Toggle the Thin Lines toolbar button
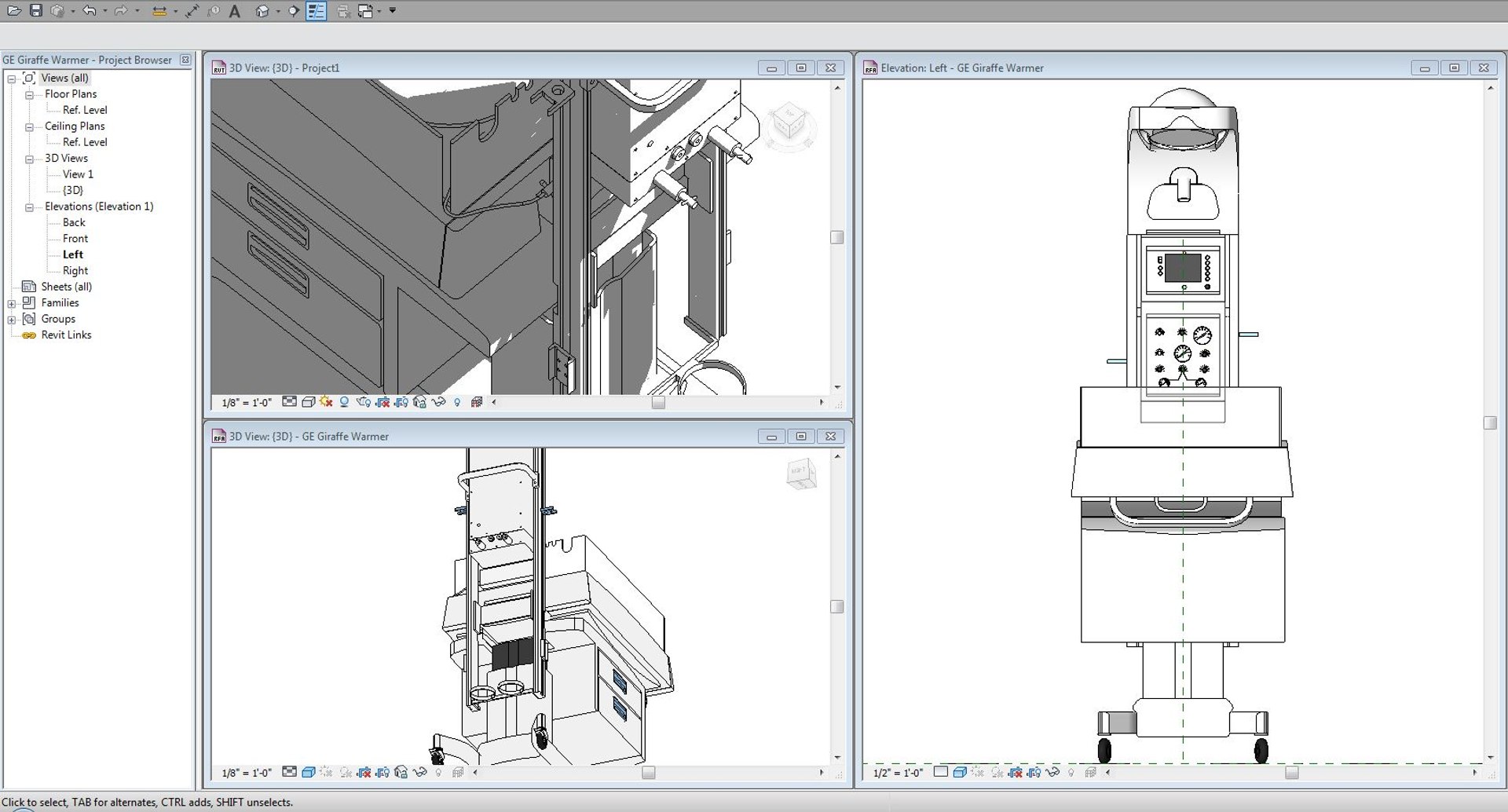The width and height of the screenshot is (1508, 812). pyautogui.click(x=316, y=11)
